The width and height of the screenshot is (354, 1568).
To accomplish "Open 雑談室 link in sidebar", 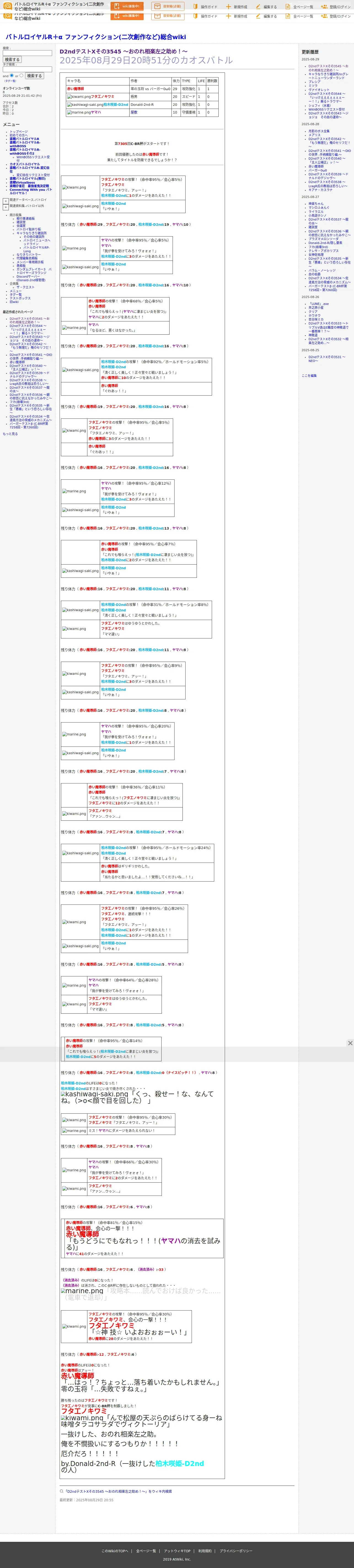I will click(x=21, y=222).
